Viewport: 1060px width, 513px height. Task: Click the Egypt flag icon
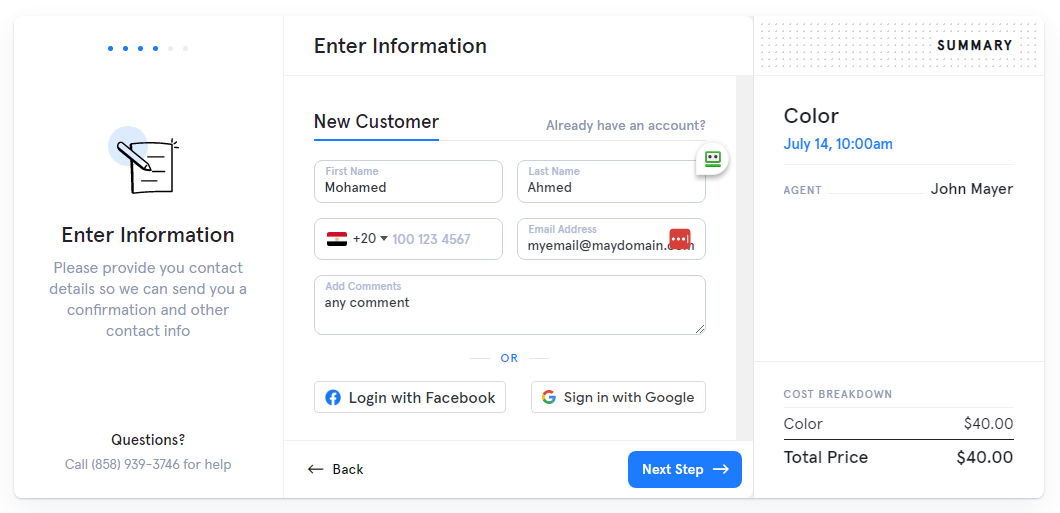337,239
